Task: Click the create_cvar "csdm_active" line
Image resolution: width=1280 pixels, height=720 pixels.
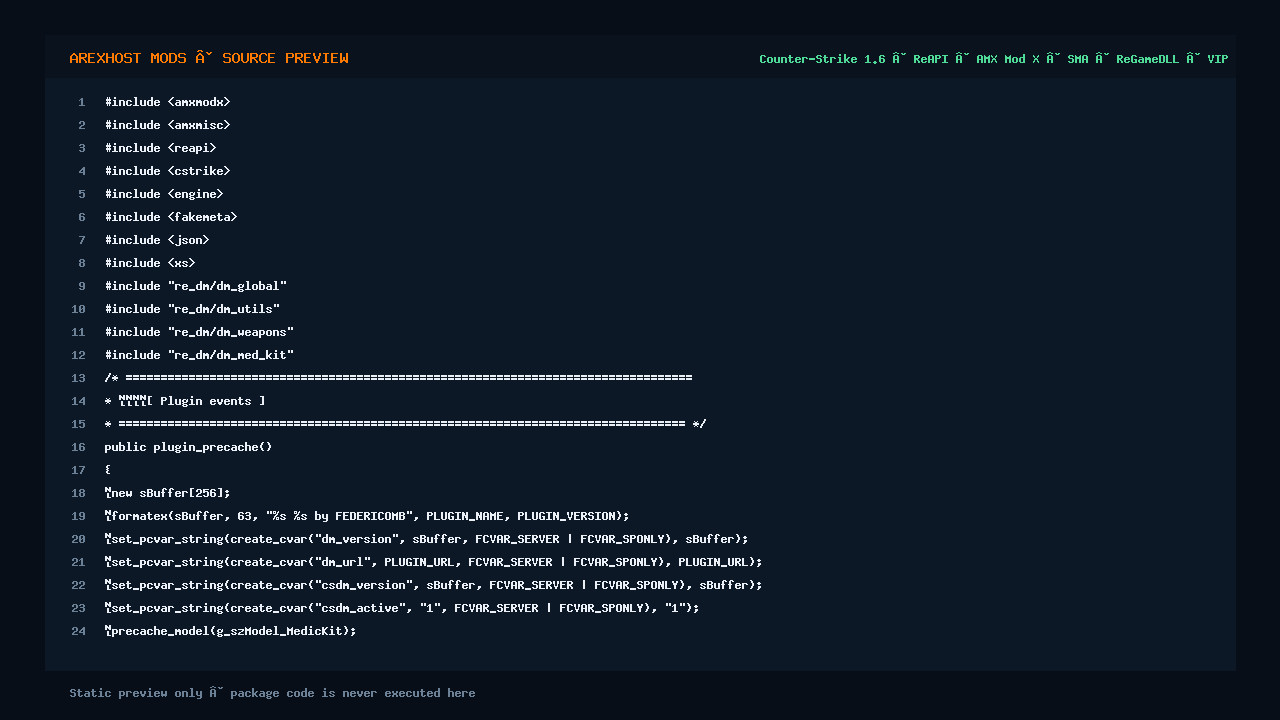Action: 402,608
